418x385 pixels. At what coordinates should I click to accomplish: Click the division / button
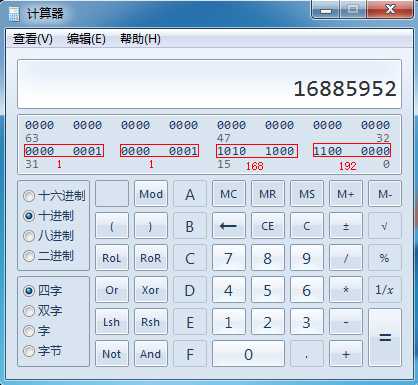(346, 258)
